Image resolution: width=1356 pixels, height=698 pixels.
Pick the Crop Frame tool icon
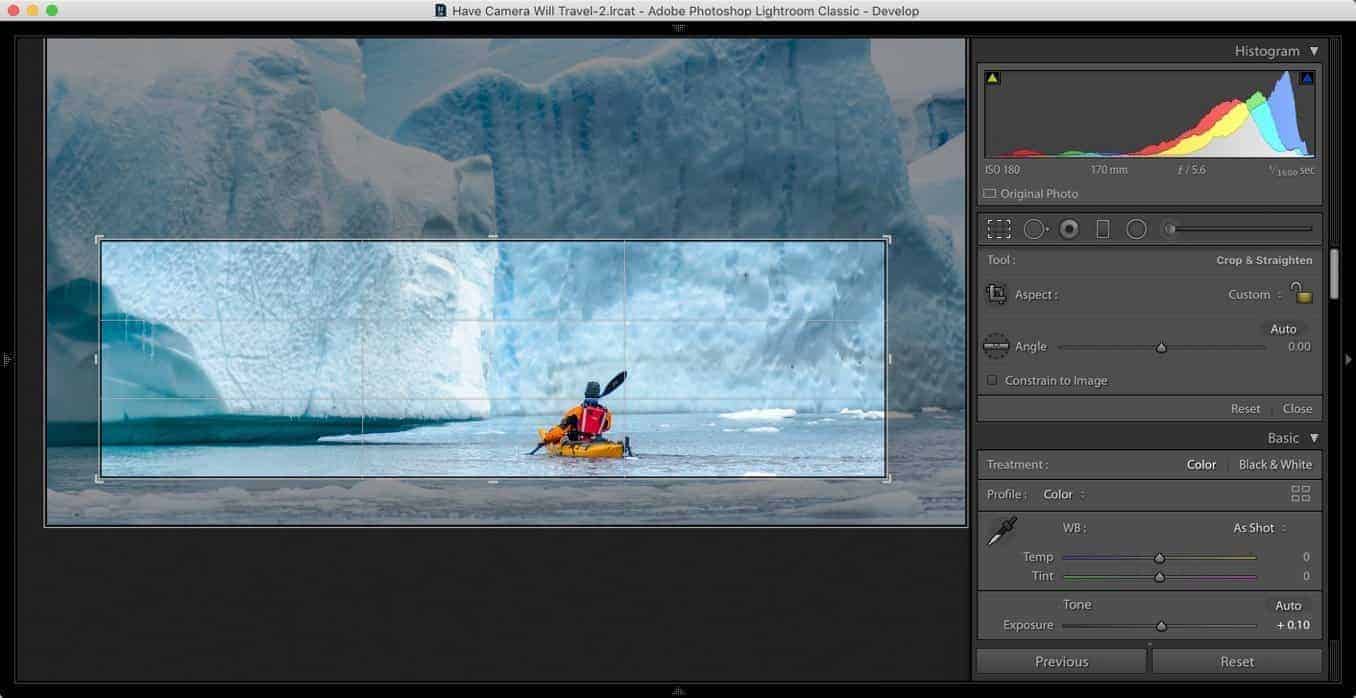click(996, 294)
